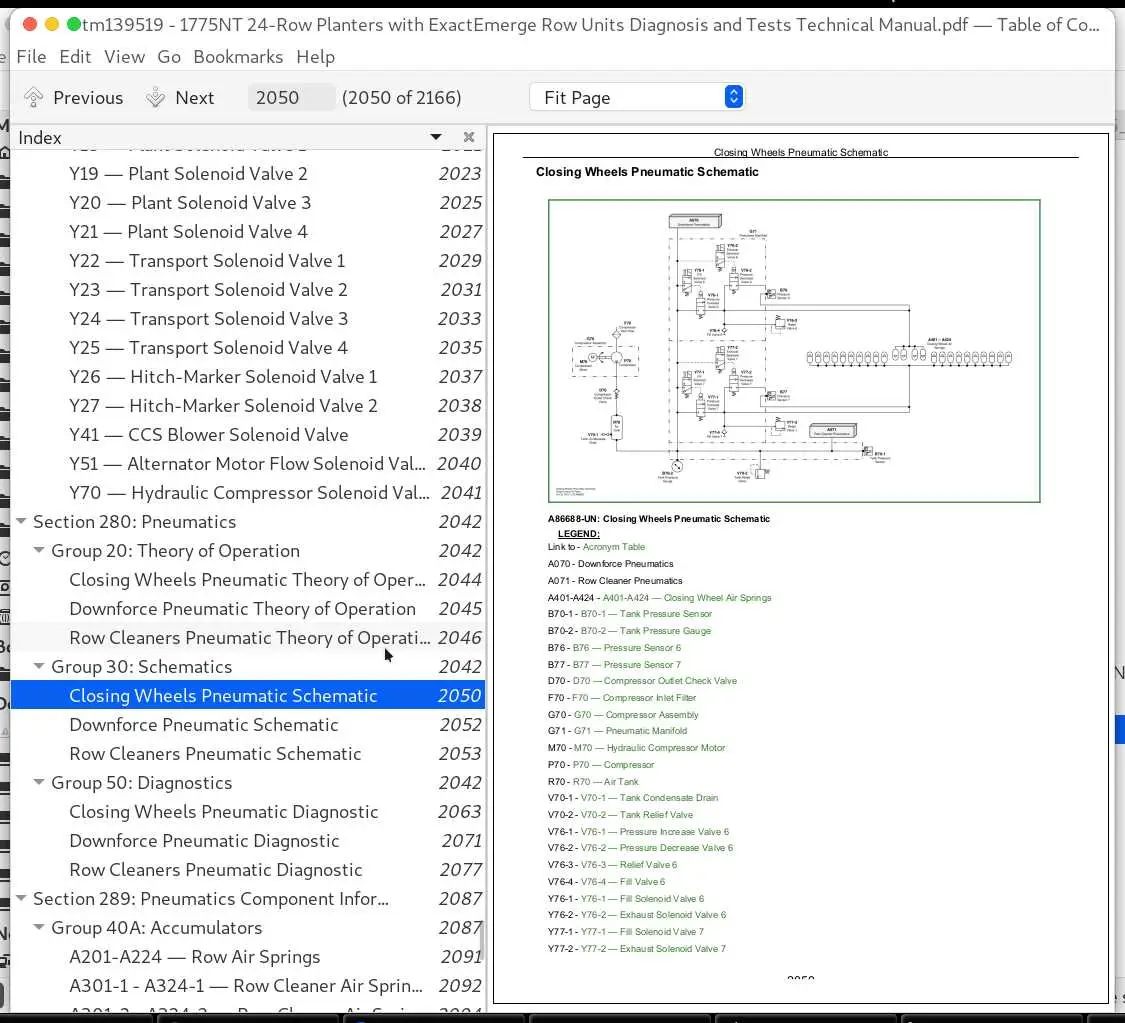Collapse Group 30: Schematics

[x=39, y=666]
